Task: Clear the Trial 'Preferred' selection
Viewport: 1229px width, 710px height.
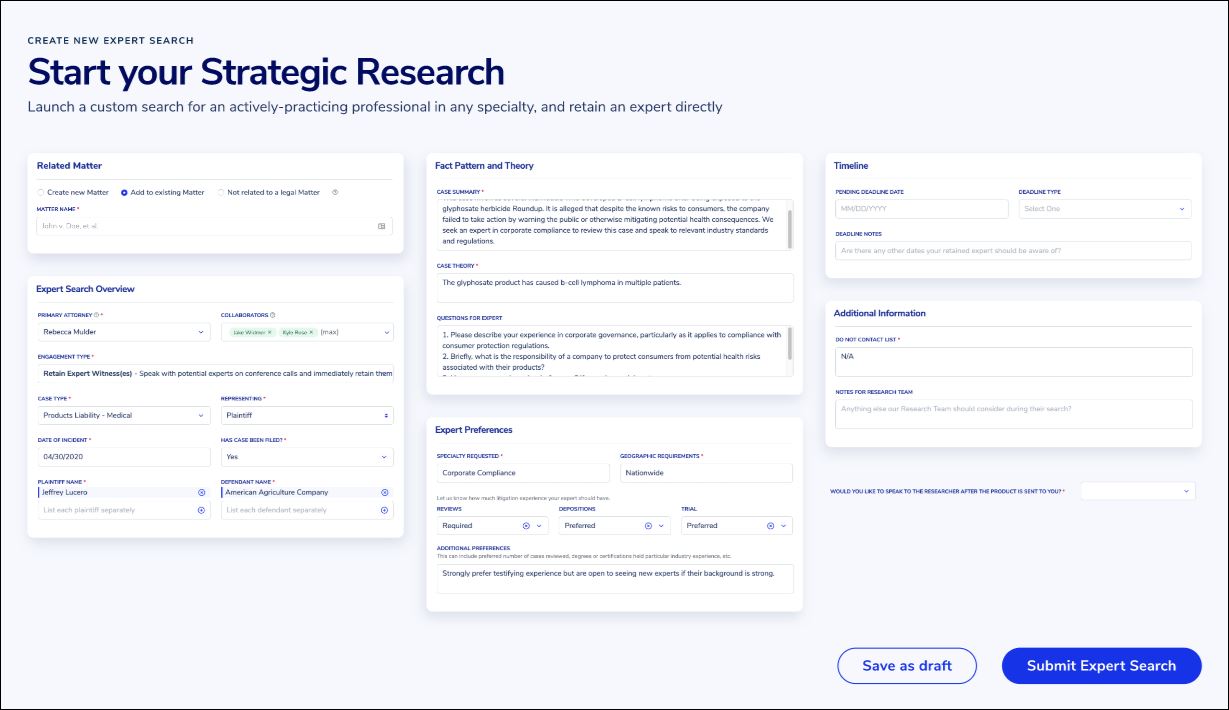Action: pyautogui.click(x=770, y=525)
